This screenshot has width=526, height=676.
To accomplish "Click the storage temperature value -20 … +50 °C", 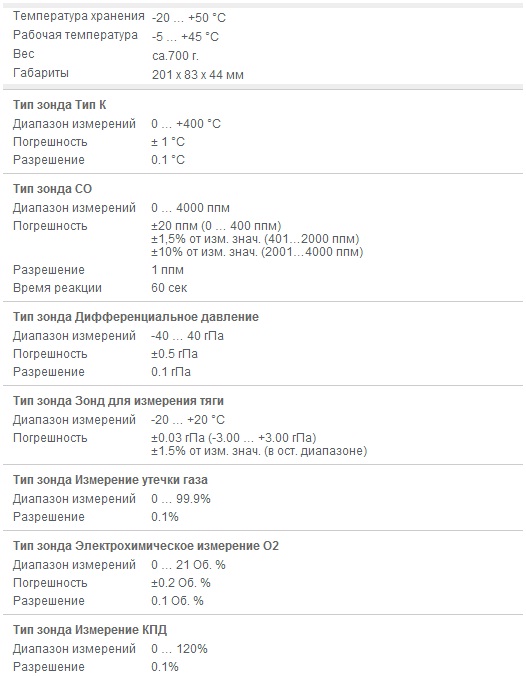I will (188, 18).
